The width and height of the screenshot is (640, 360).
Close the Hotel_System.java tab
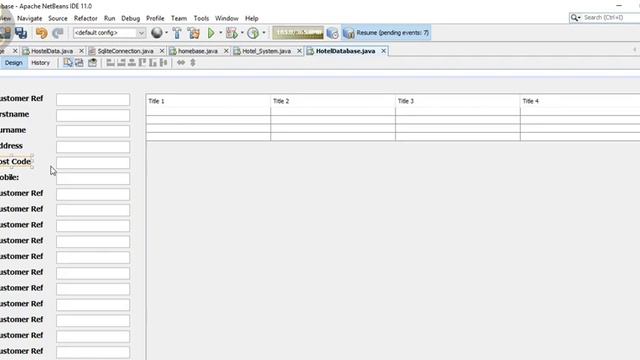[x=299, y=51]
